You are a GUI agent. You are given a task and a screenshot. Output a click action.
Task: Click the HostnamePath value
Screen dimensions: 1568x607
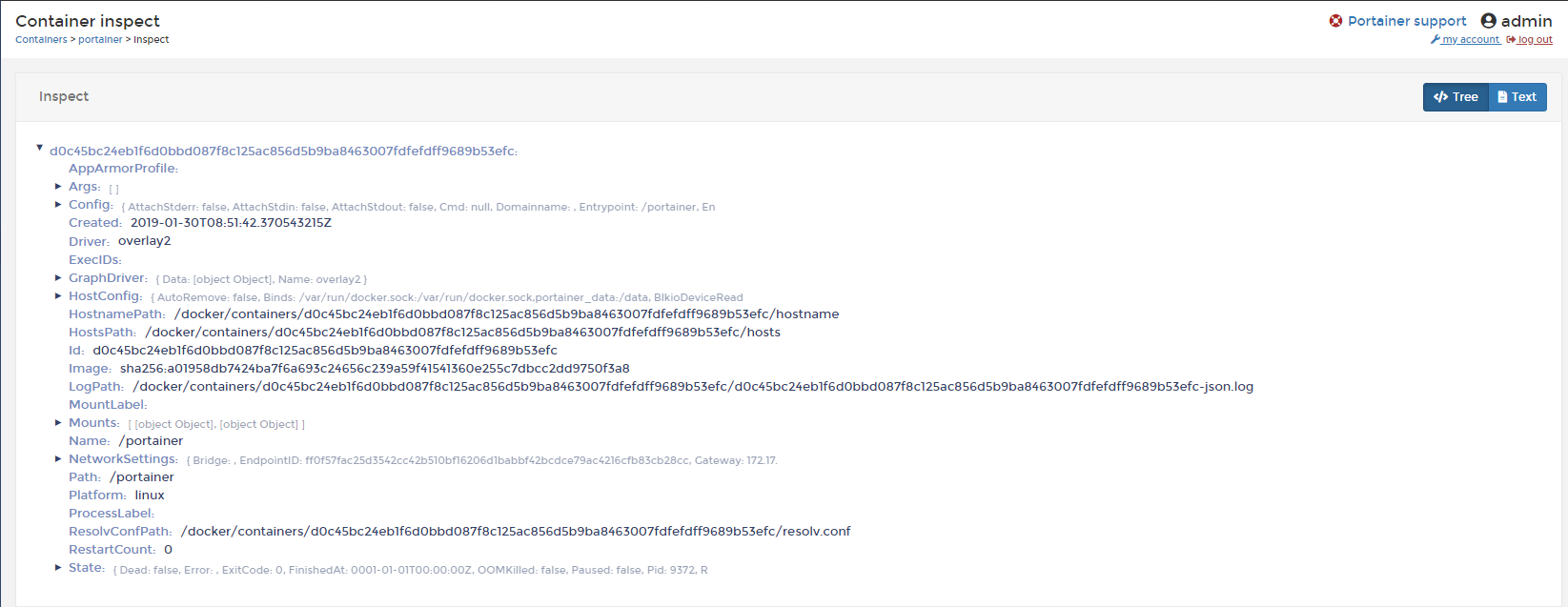tap(507, 314)
